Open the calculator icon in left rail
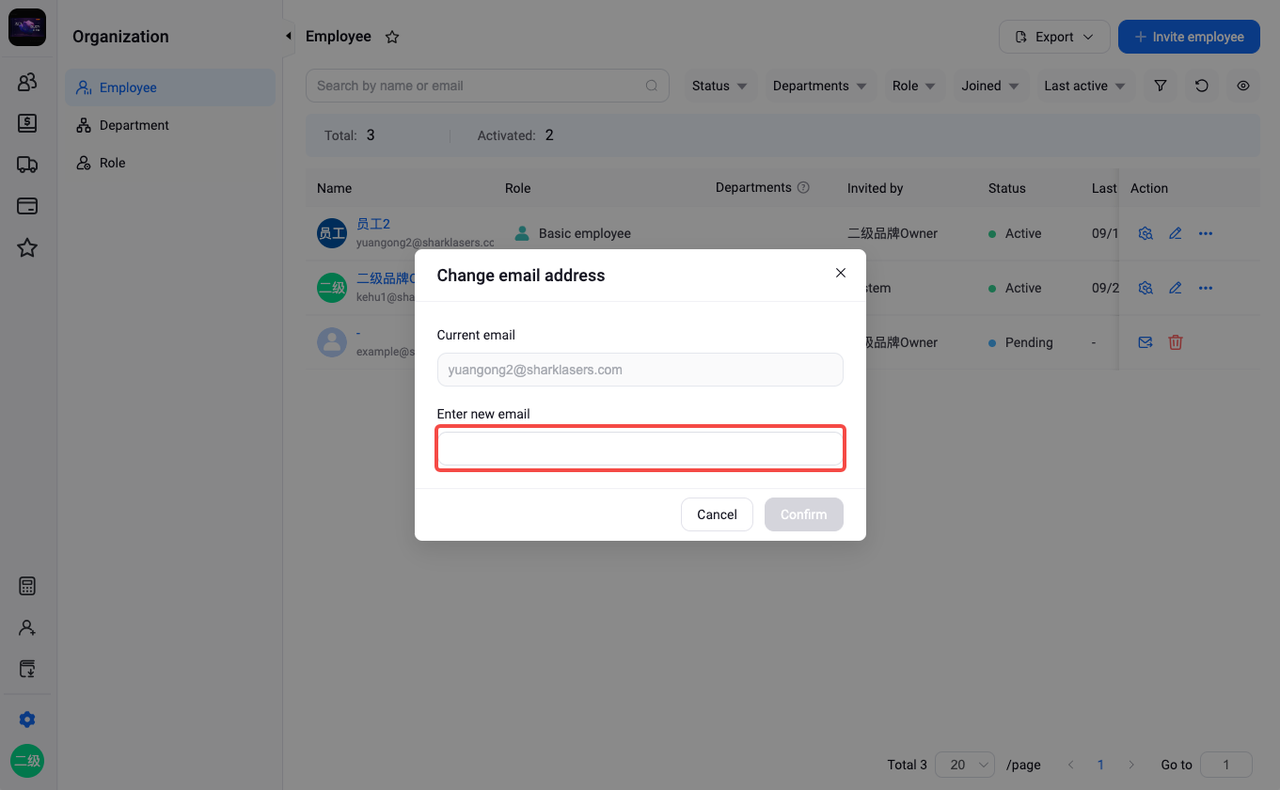Viewport: 1280px width, 790px height. 27,586
